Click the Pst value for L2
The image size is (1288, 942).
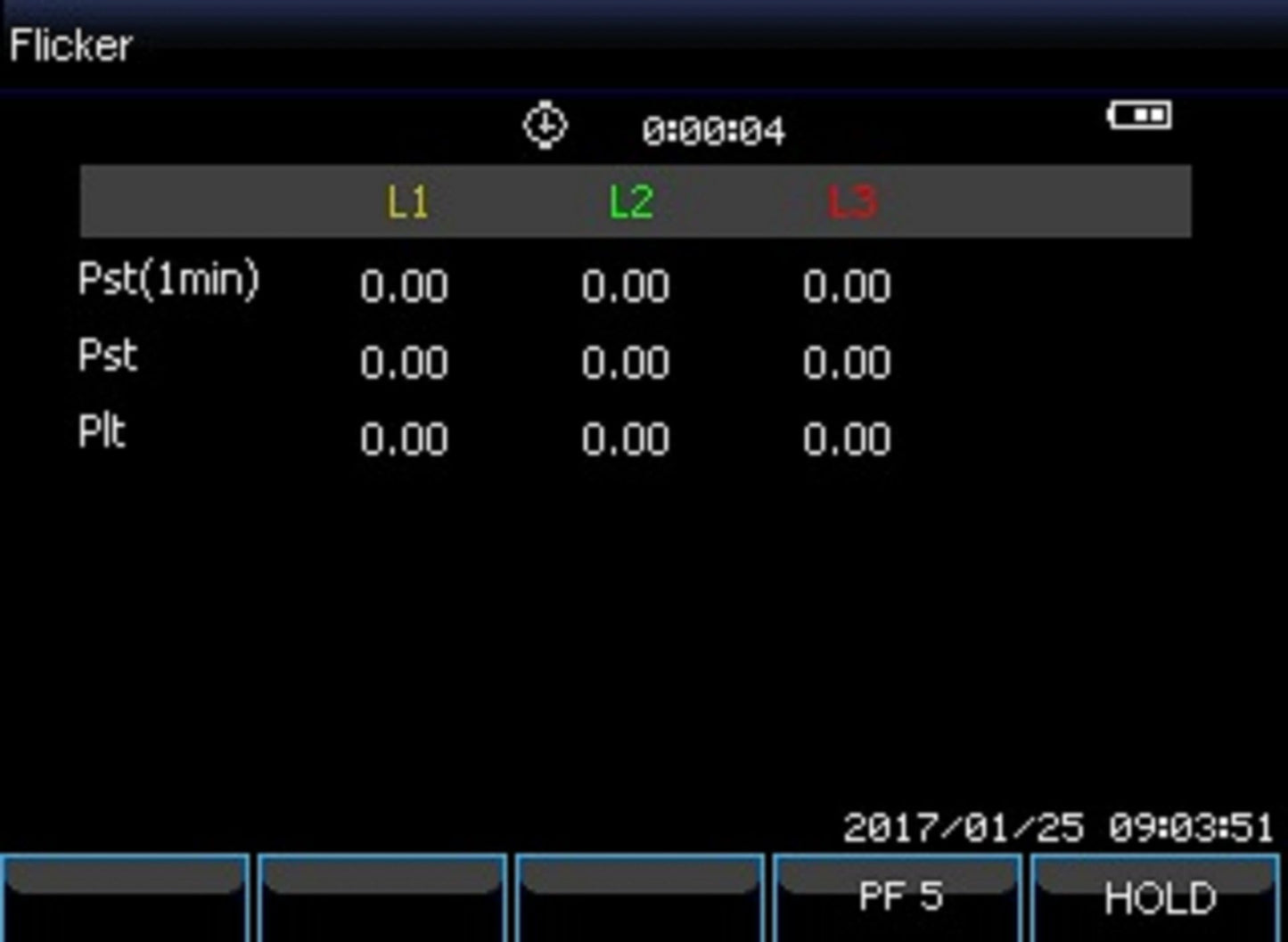(625, 364)
